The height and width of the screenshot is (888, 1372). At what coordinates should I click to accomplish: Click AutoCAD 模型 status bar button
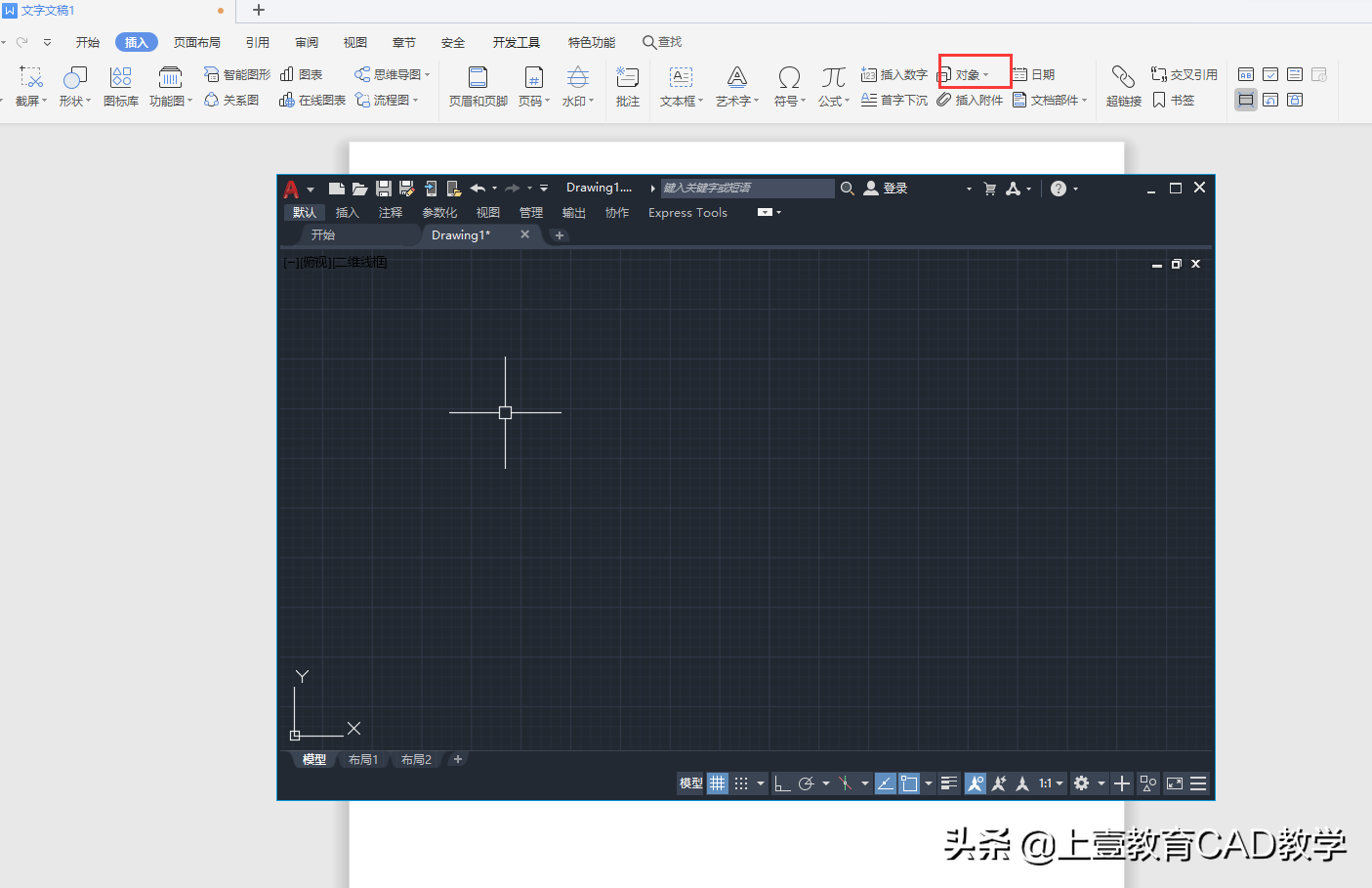pyautogui.click(x=691, y=783)
